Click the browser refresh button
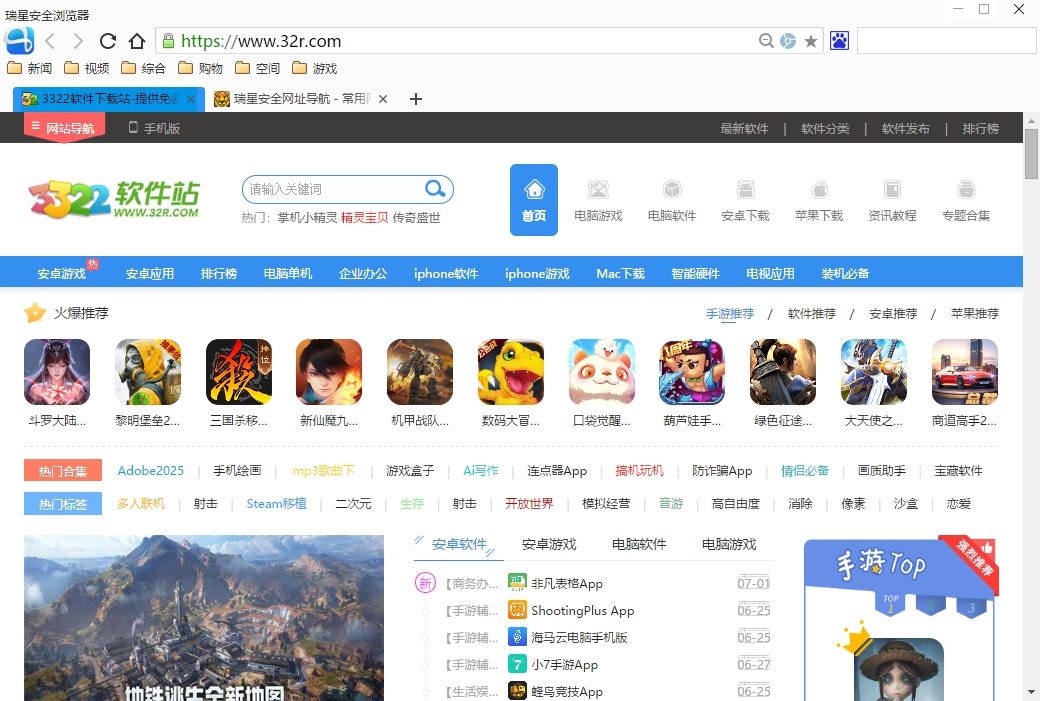The height and width of the screenshot is (701, 1040). (x=108, y=41)
